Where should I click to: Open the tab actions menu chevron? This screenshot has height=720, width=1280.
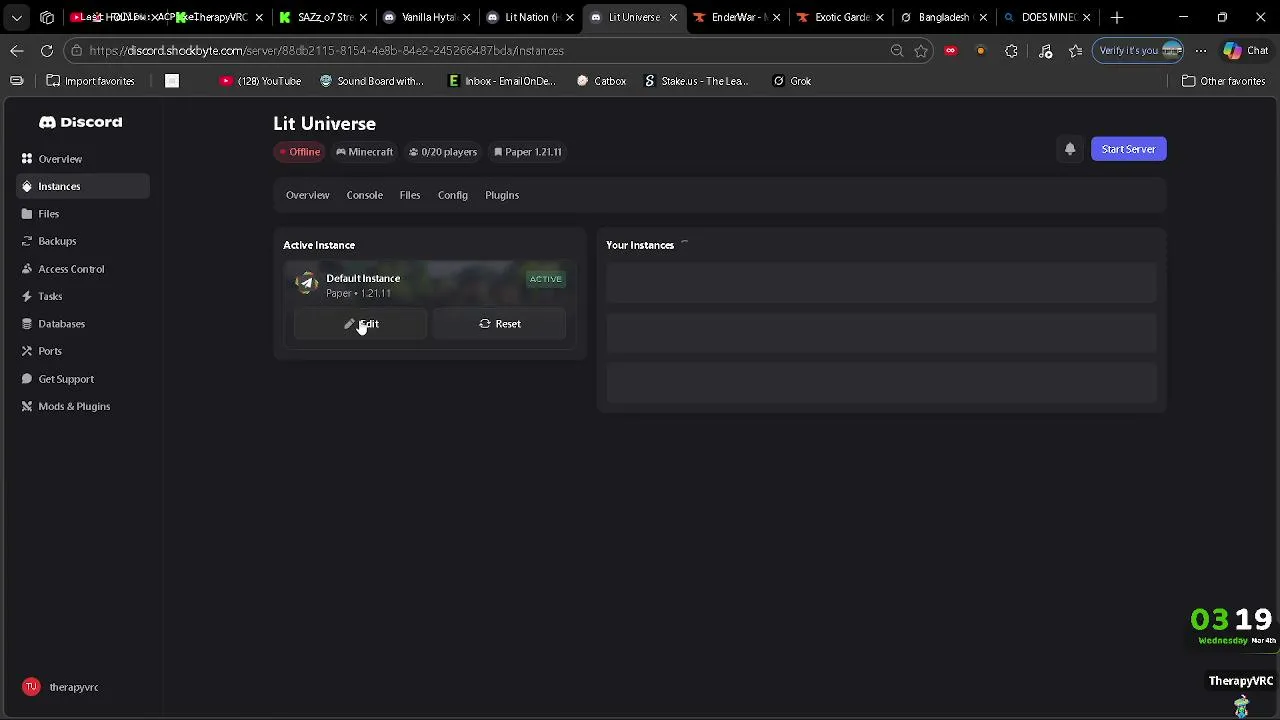(16, 17)
